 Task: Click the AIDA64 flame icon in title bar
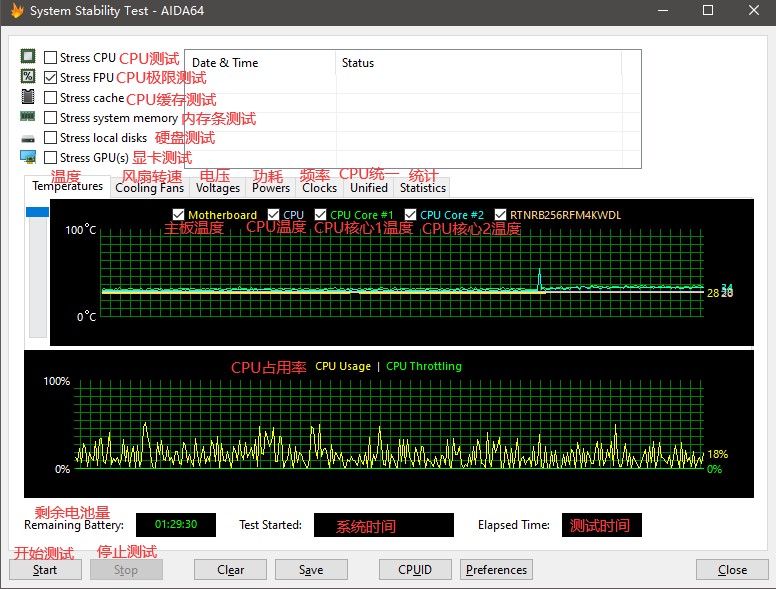[17, 10]
